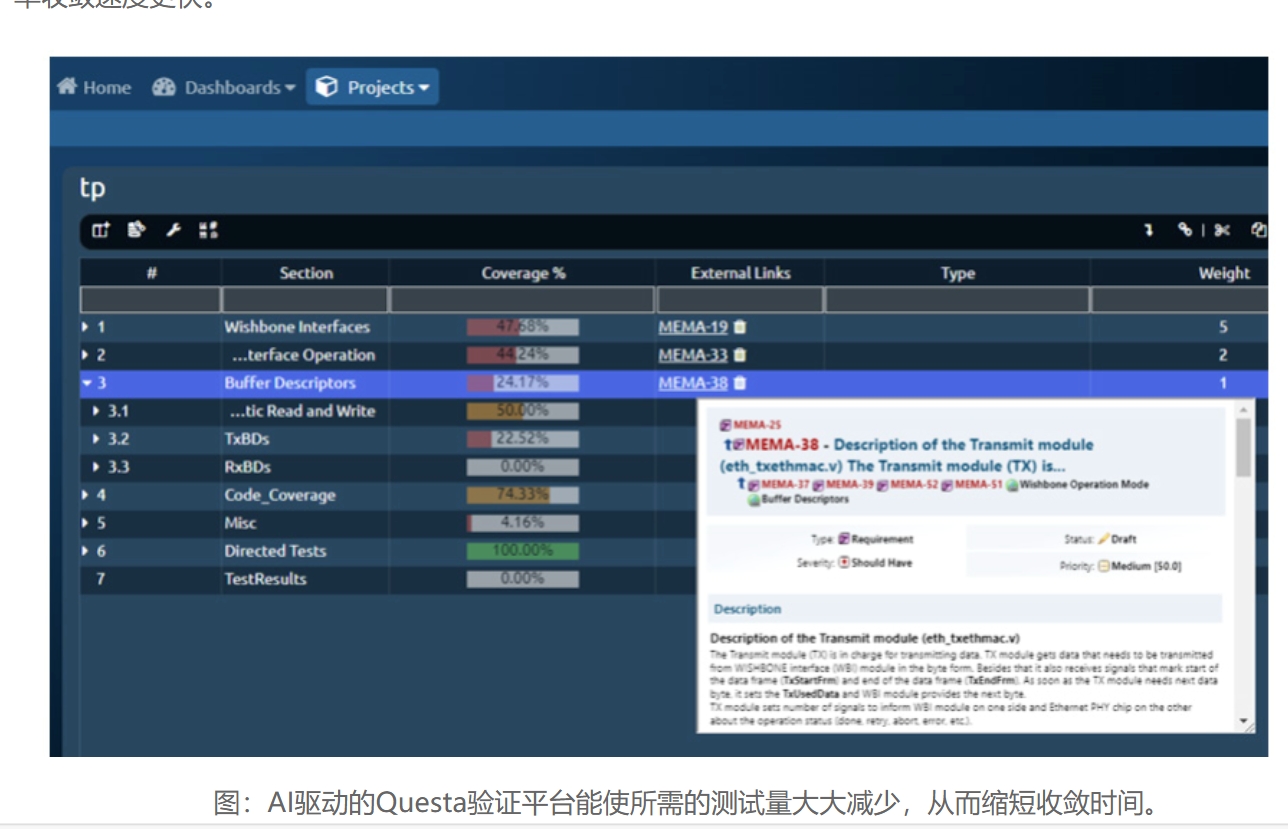Expand row 1 Wishbone Interfaces

pyautogui.click(x=87, y=327)
